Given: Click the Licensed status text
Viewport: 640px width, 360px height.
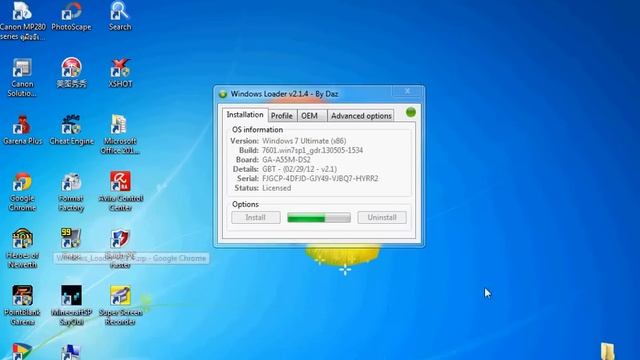Looking at the screenshot, I should coord(276,188).
